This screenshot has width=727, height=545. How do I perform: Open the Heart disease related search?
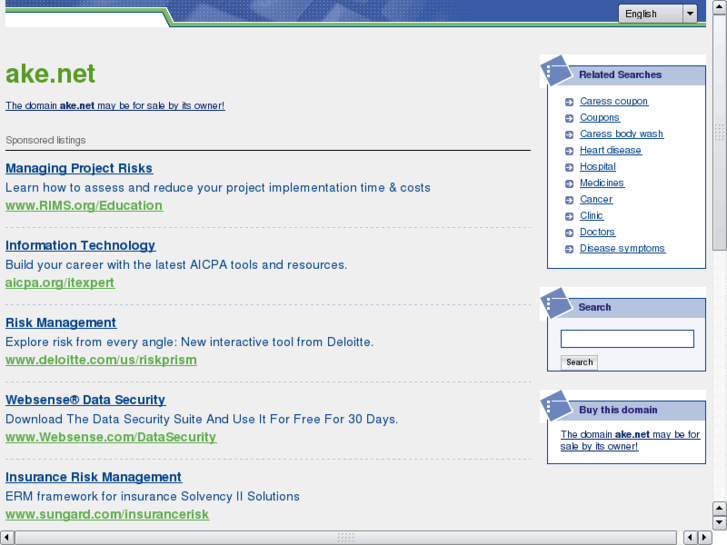[x=611, y=150]
